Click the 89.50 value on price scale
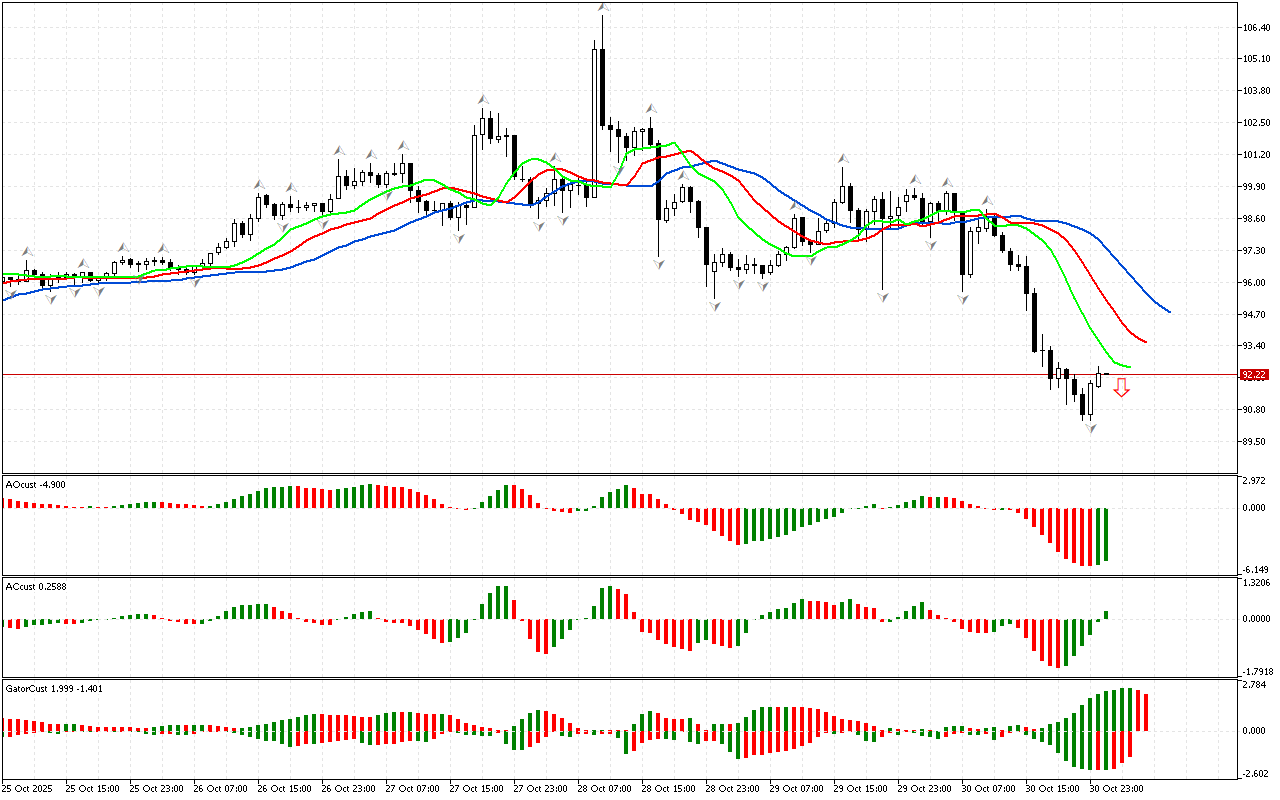 (1255, 442)
